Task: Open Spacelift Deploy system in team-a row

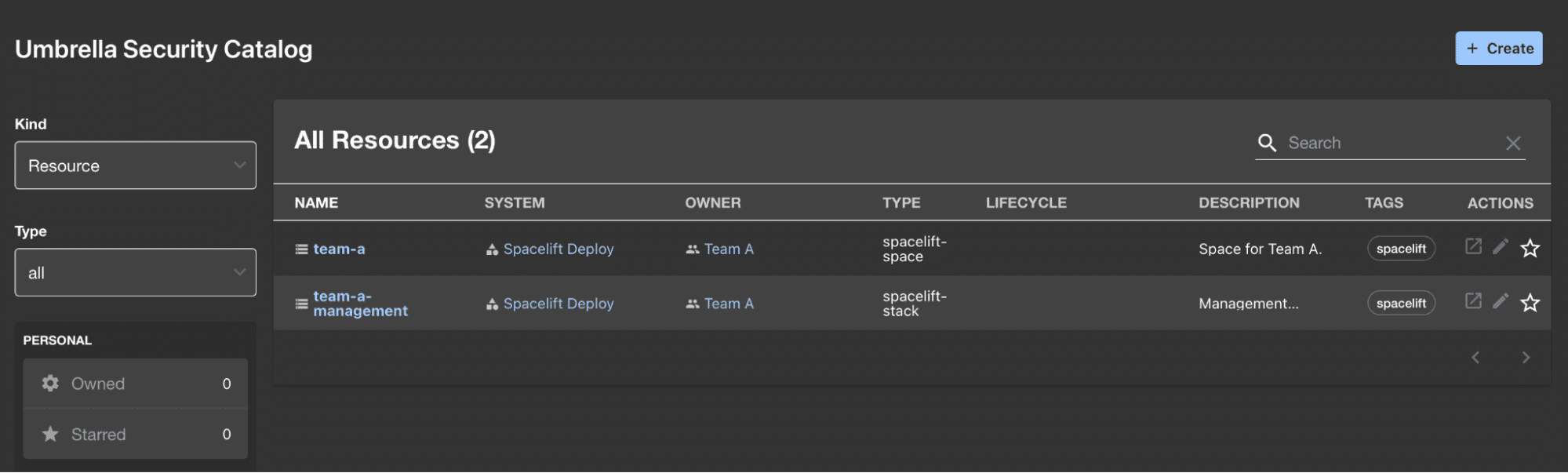Action: pyautogui.click(x=558, y=249)
